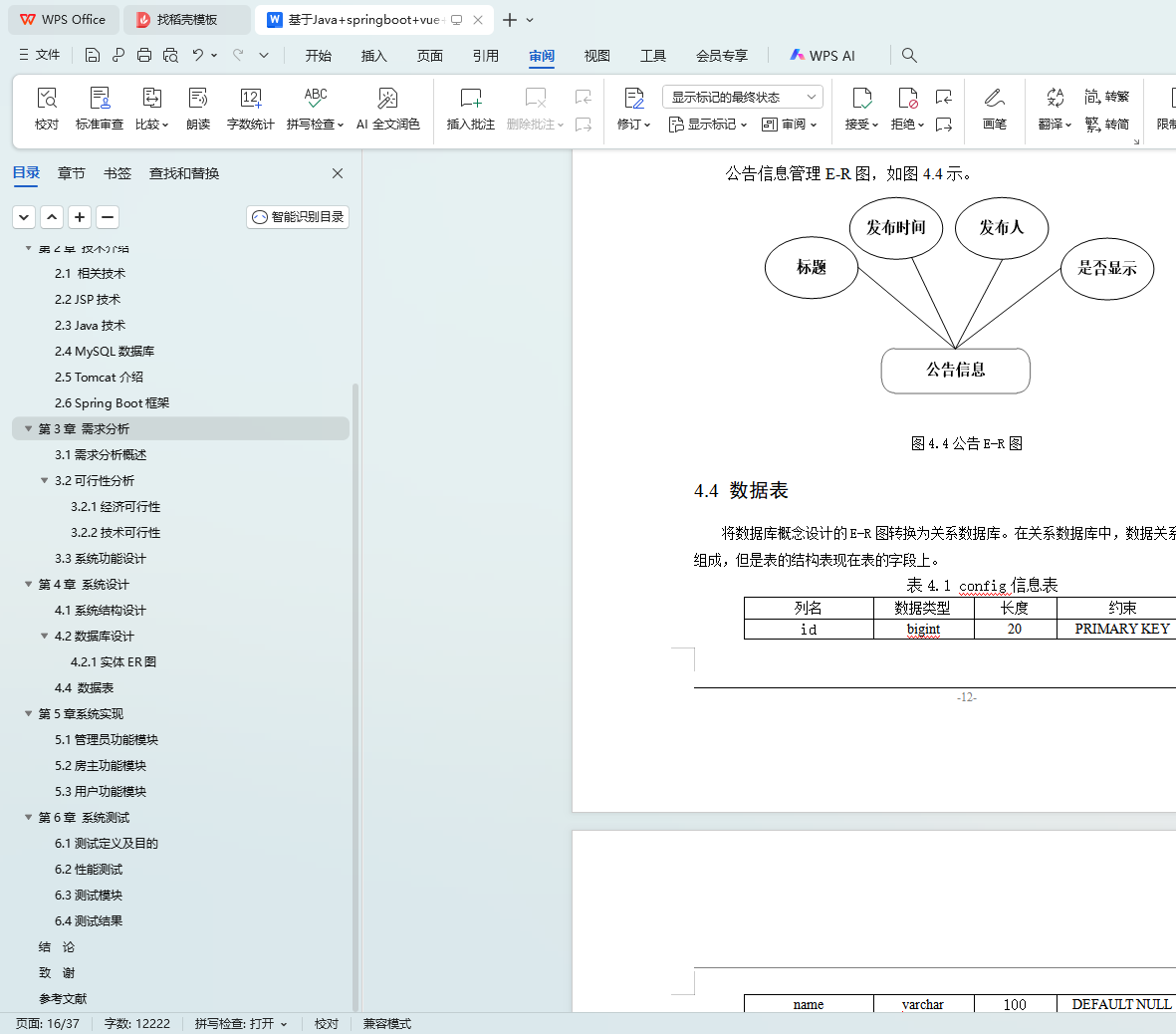The width and height of the screenshot is (1176, 1034).
Task: Click the move up chevron button in outline pane
Action: coord(52,217)
